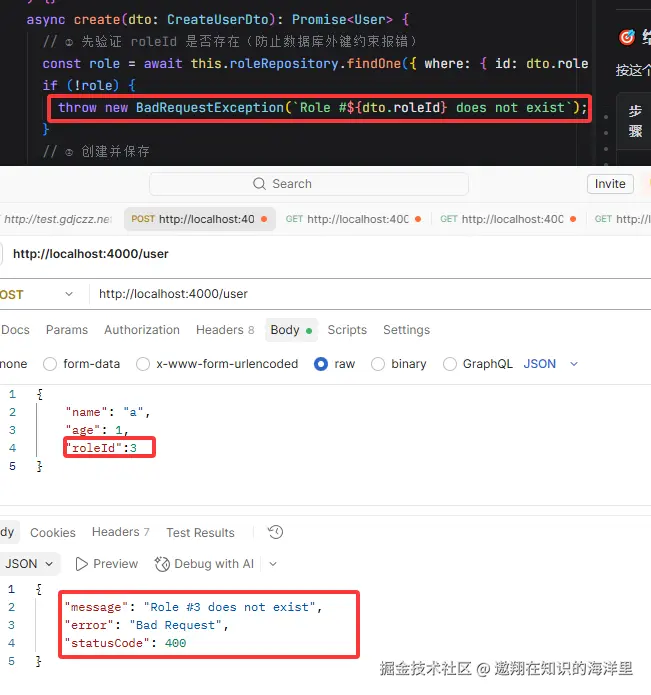Click the Invite button
651x695 pixels.
[610, 184]
